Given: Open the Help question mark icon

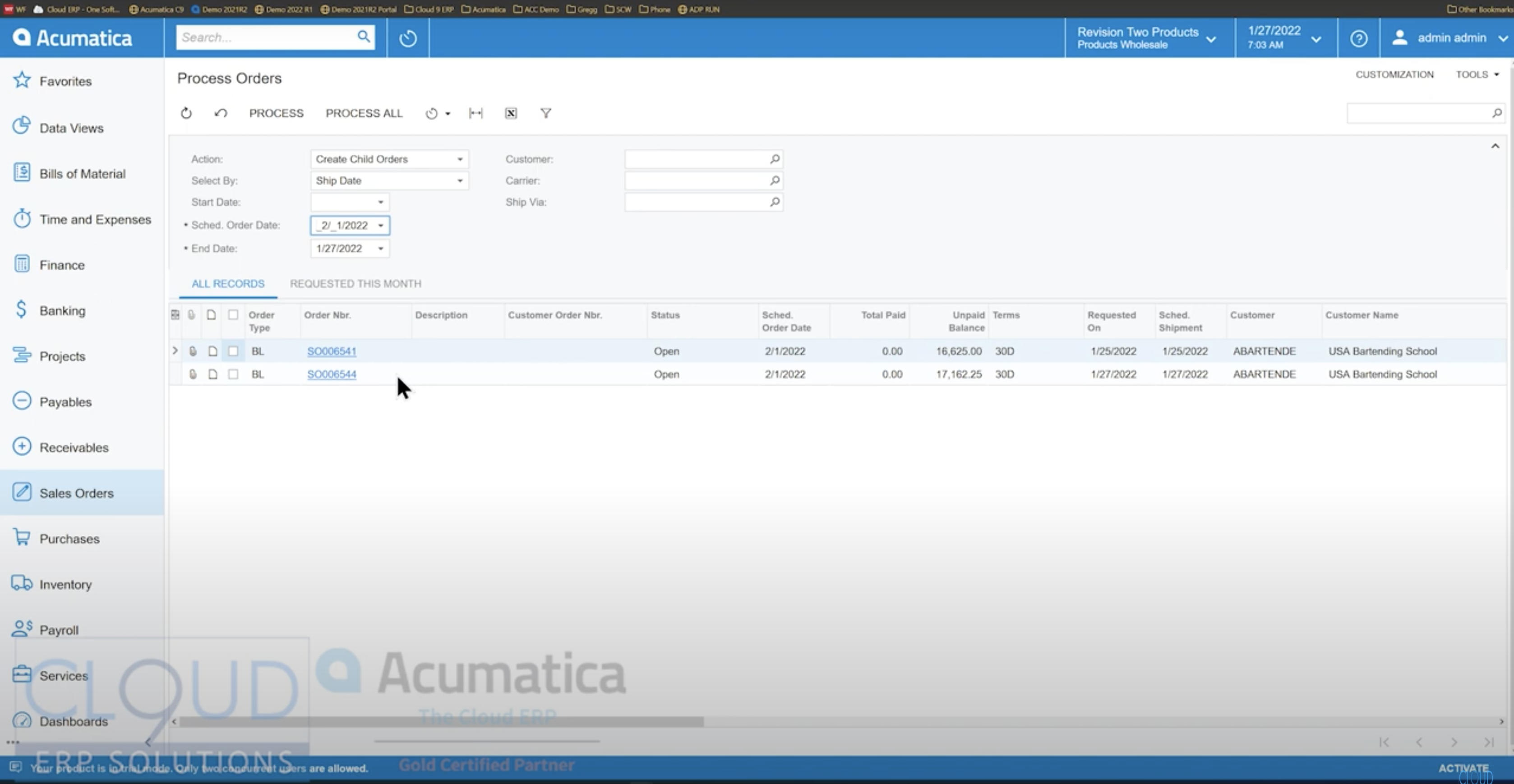Looking at the screenshot, I should coord(1358,38).
